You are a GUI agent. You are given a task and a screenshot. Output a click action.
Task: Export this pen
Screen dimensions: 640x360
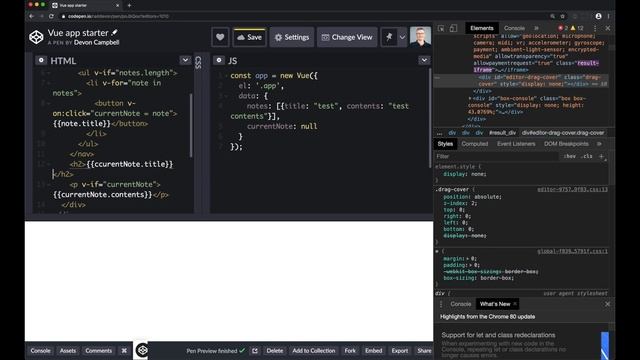click(x=400, y=351)
